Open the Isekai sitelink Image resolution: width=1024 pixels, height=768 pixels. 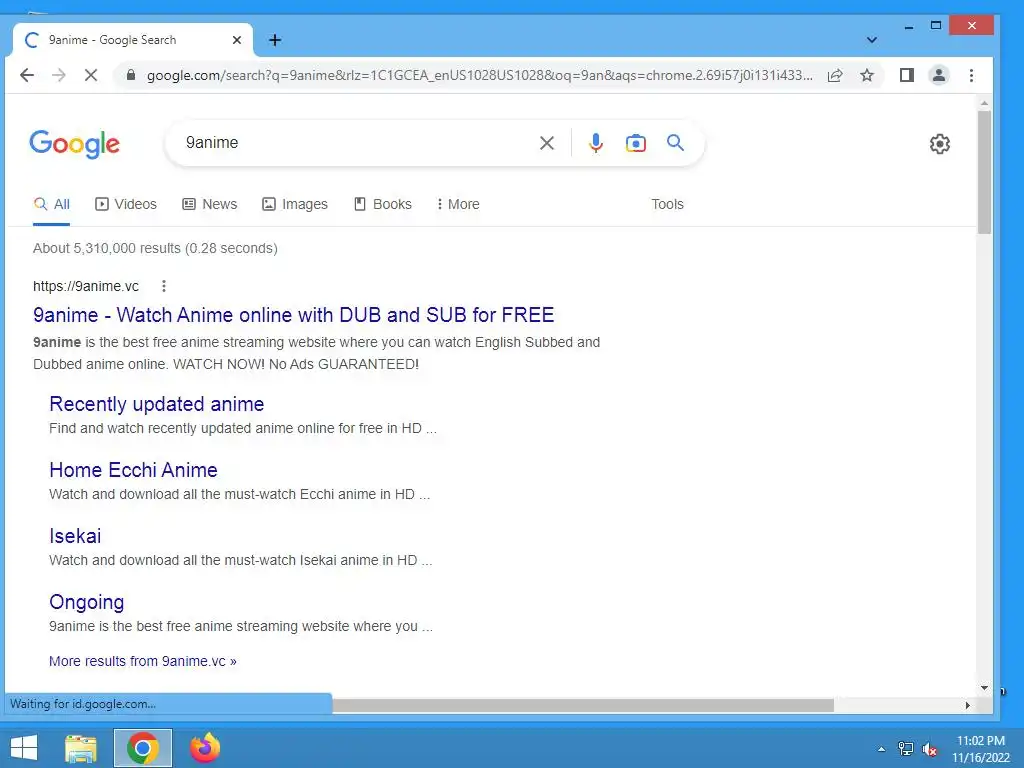[75, 536]
